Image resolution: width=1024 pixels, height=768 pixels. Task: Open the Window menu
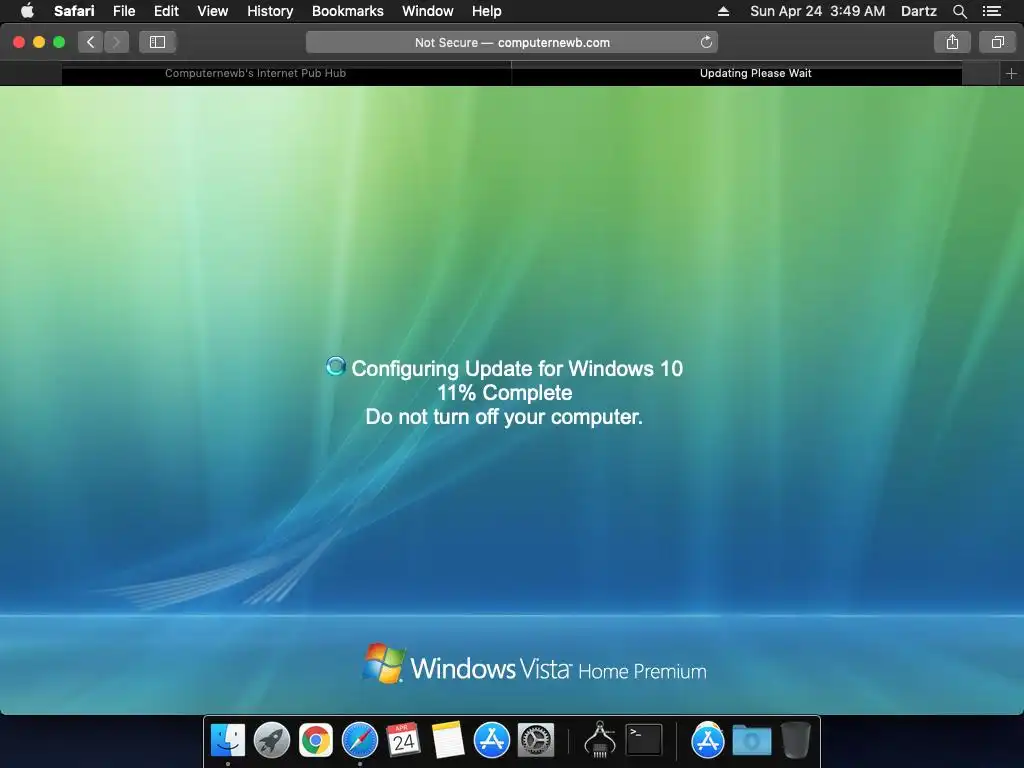428,11
